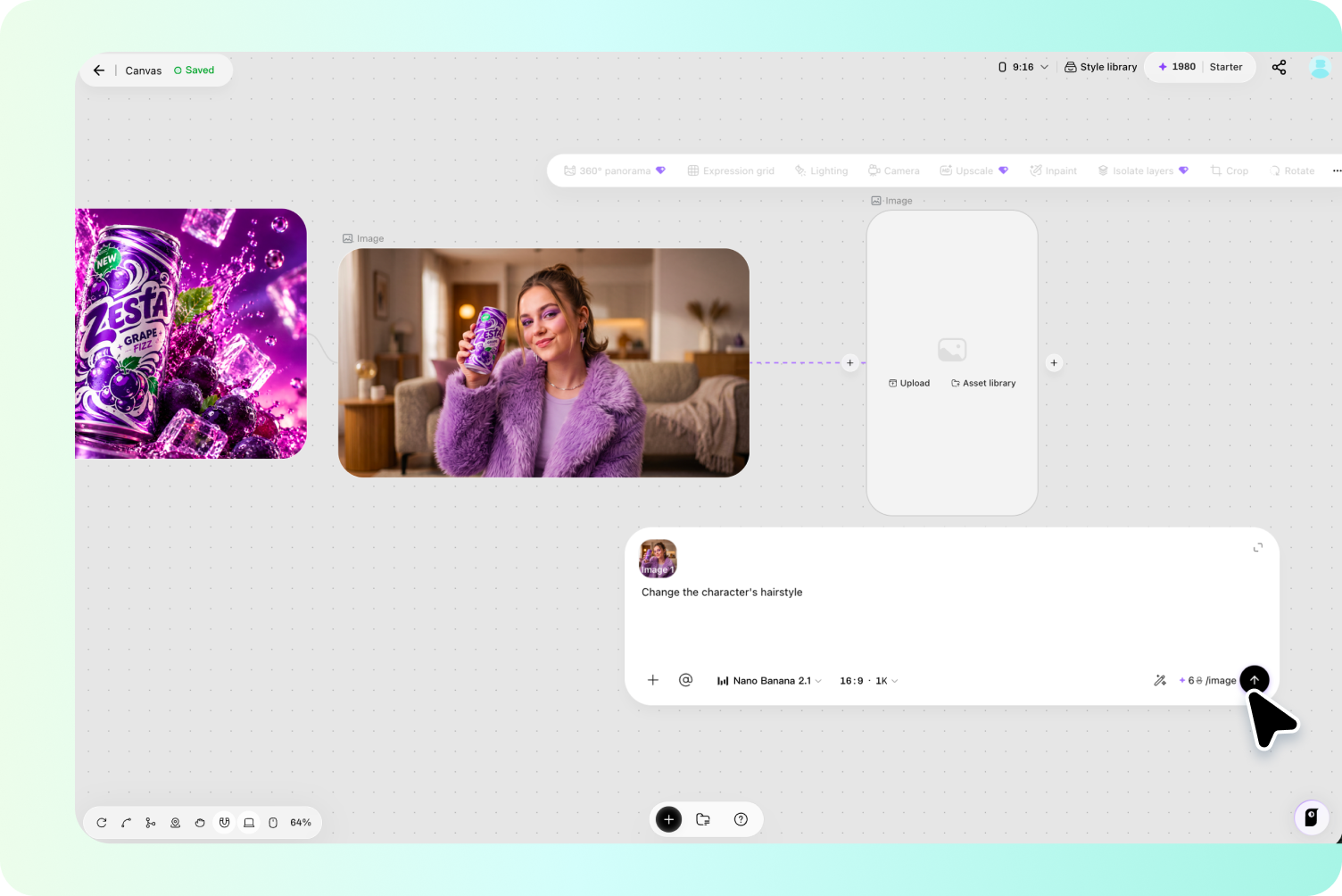Screen dimensions: 1342x896
Task: Add attachment with plus icon in prompt box
Action: (653, 680)
